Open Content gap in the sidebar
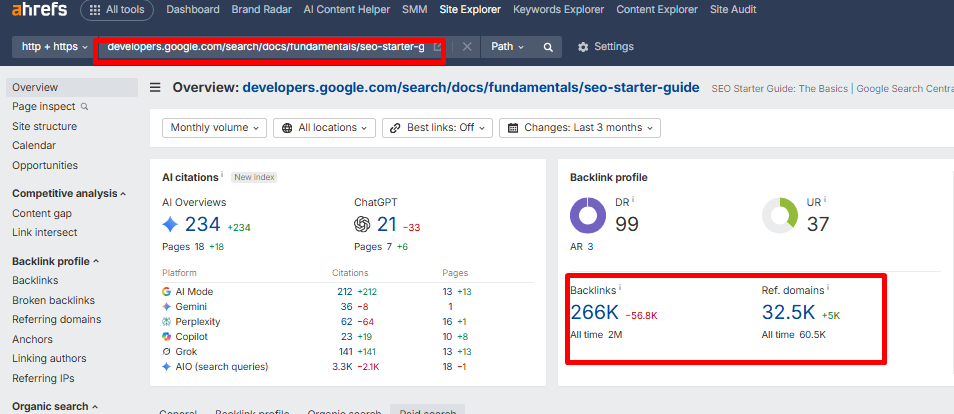 click(x=42, y=213)
